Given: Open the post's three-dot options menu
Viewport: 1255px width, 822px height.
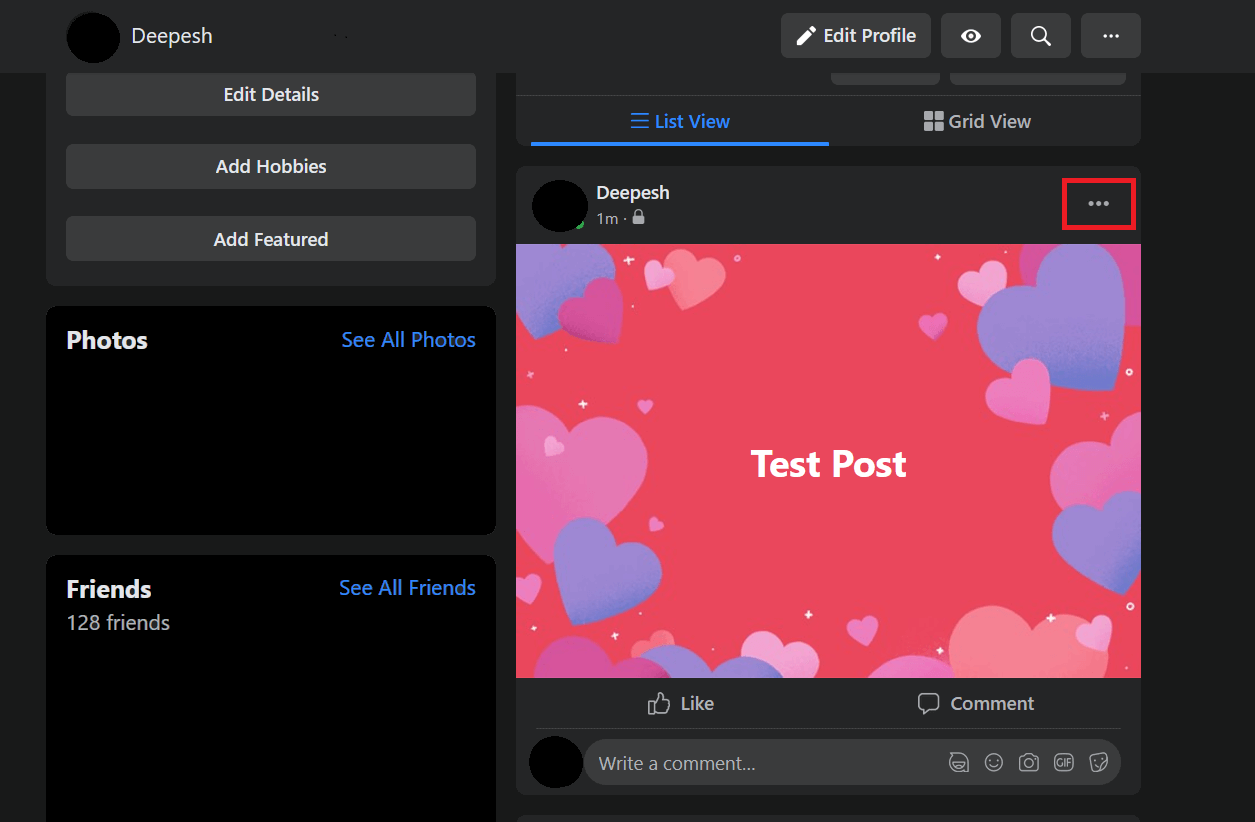Looking at the screenshot, I should [x=1098, y=204].
